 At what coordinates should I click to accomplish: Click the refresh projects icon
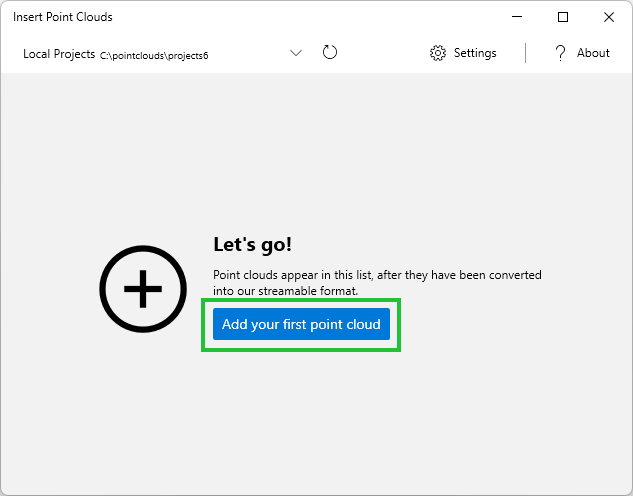pyautogui.click(x=330, y=52)
